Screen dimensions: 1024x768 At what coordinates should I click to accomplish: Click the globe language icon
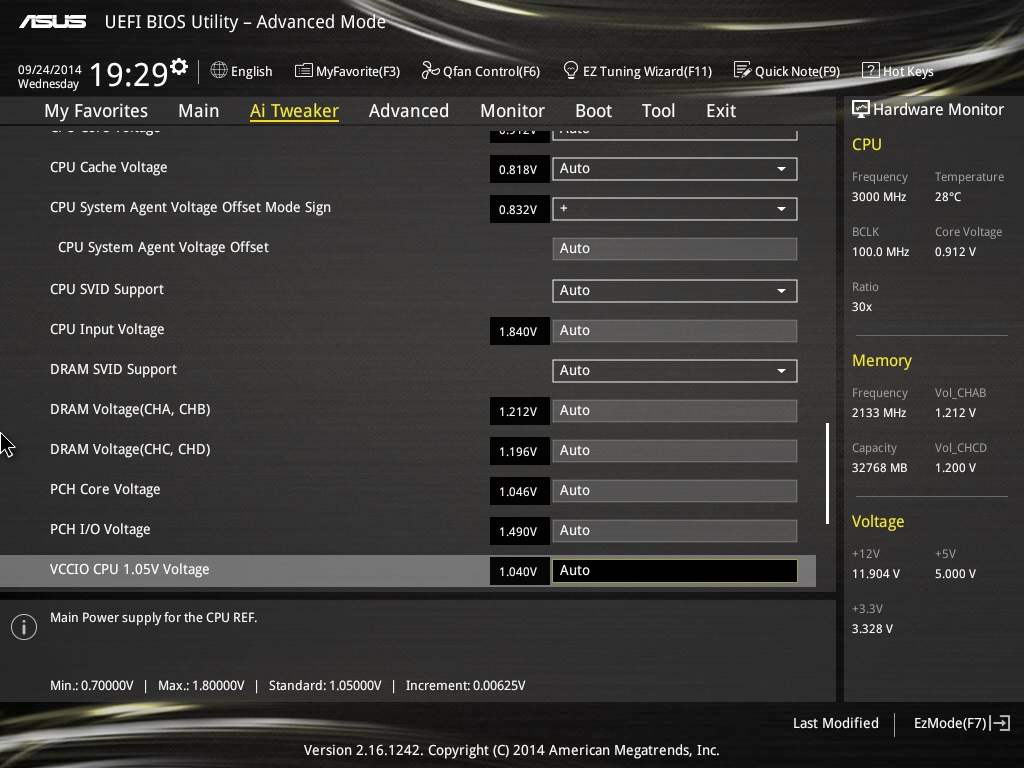tap(219, 70)
